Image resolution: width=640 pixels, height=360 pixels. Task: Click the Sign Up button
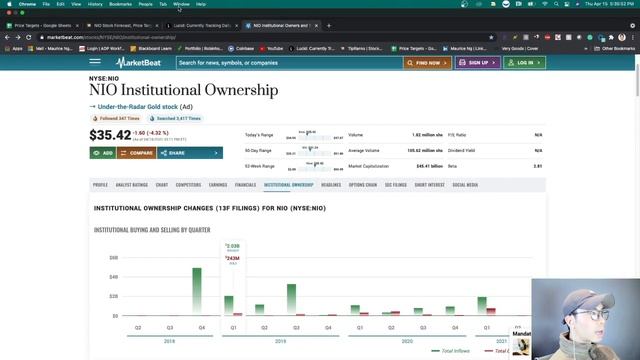pos(478,63)
